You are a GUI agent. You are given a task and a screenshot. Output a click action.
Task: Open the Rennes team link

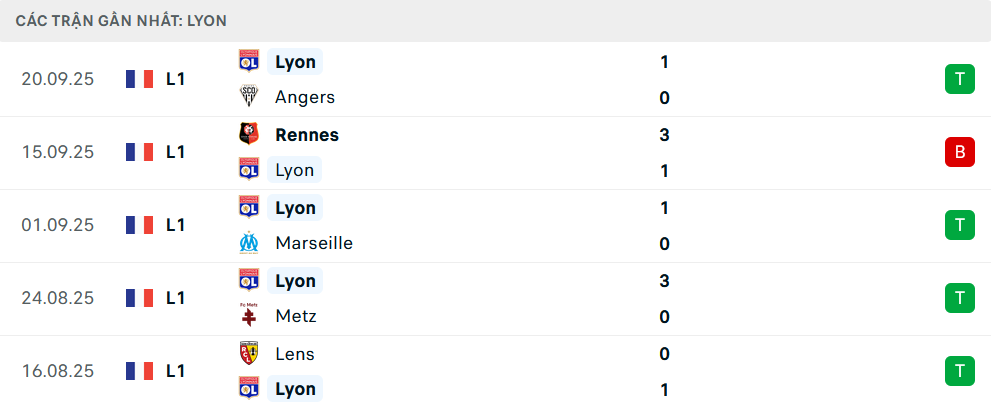pos(306,134)
